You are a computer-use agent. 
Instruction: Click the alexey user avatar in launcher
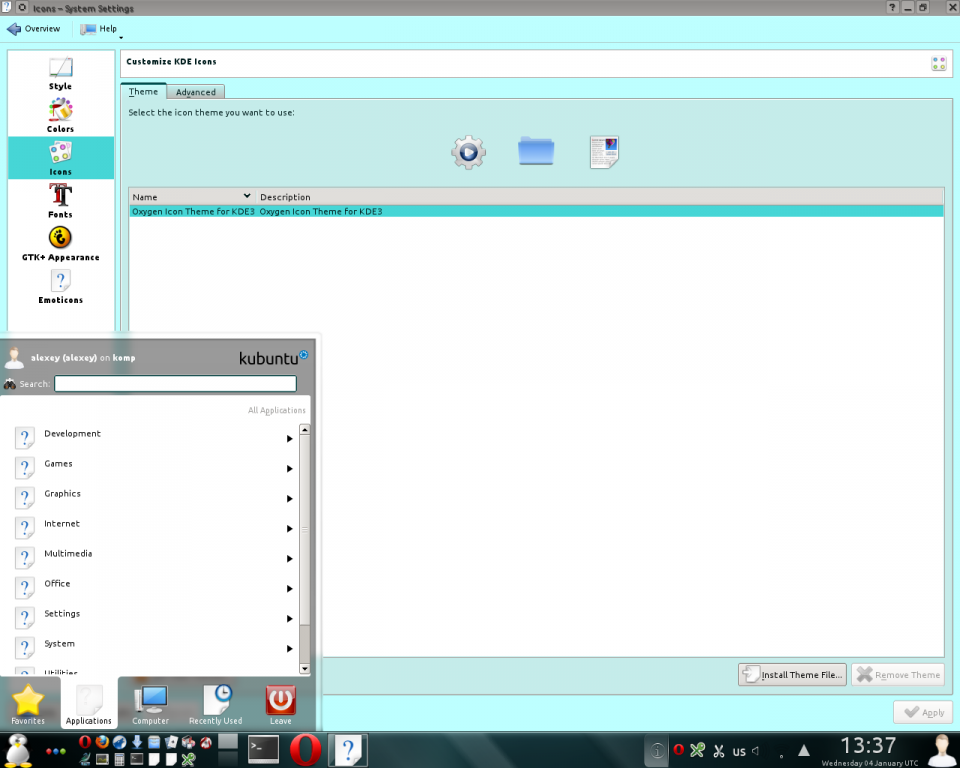13,358
